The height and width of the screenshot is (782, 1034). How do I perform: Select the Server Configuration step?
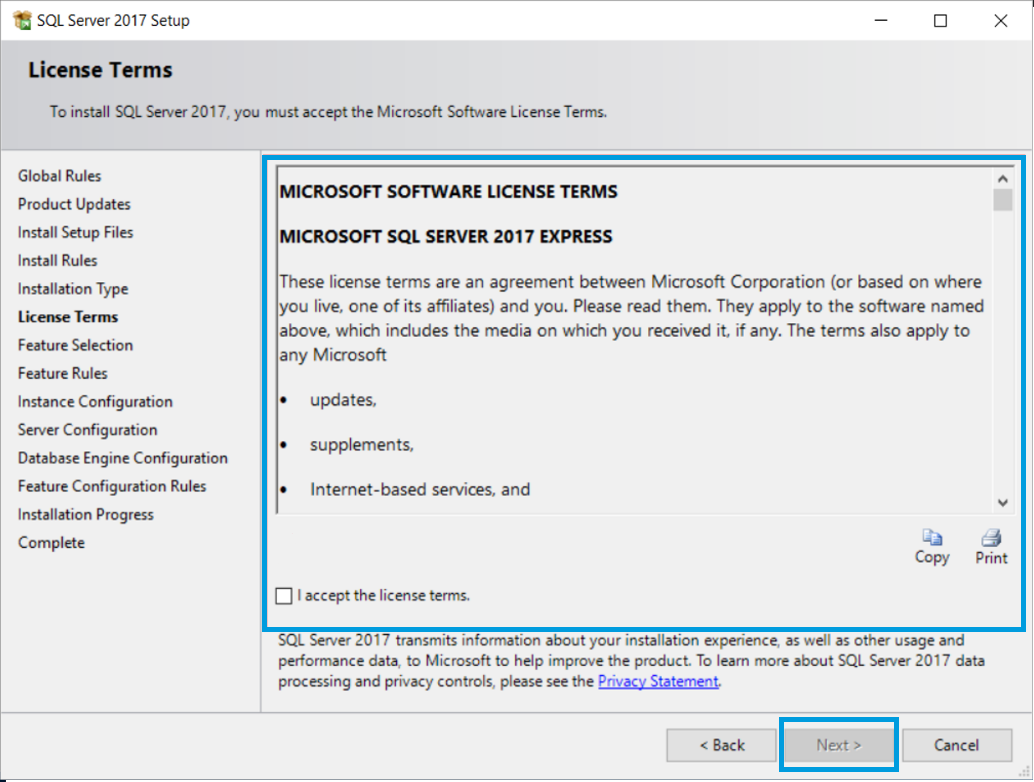[x=88, y=431]
